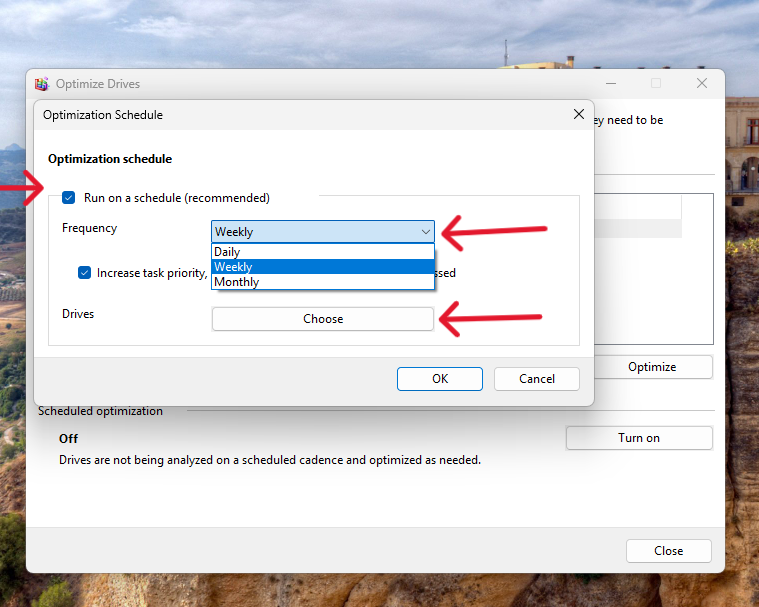This screenshot has height=607, width=759.
Task: Close the Optimization Schedule dialog with X
Action: 578,114
